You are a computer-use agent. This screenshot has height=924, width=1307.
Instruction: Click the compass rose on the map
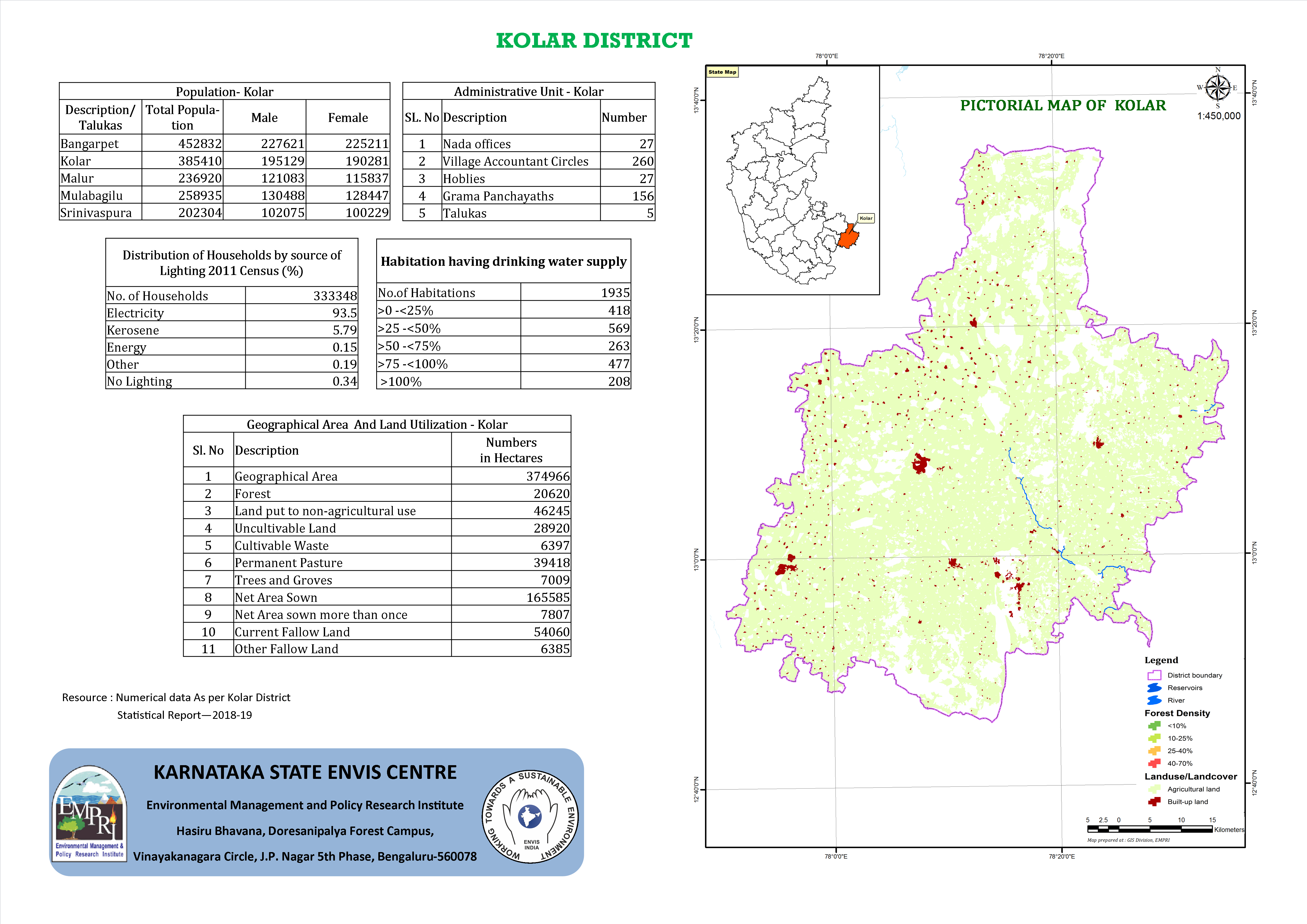point(1218,88)
